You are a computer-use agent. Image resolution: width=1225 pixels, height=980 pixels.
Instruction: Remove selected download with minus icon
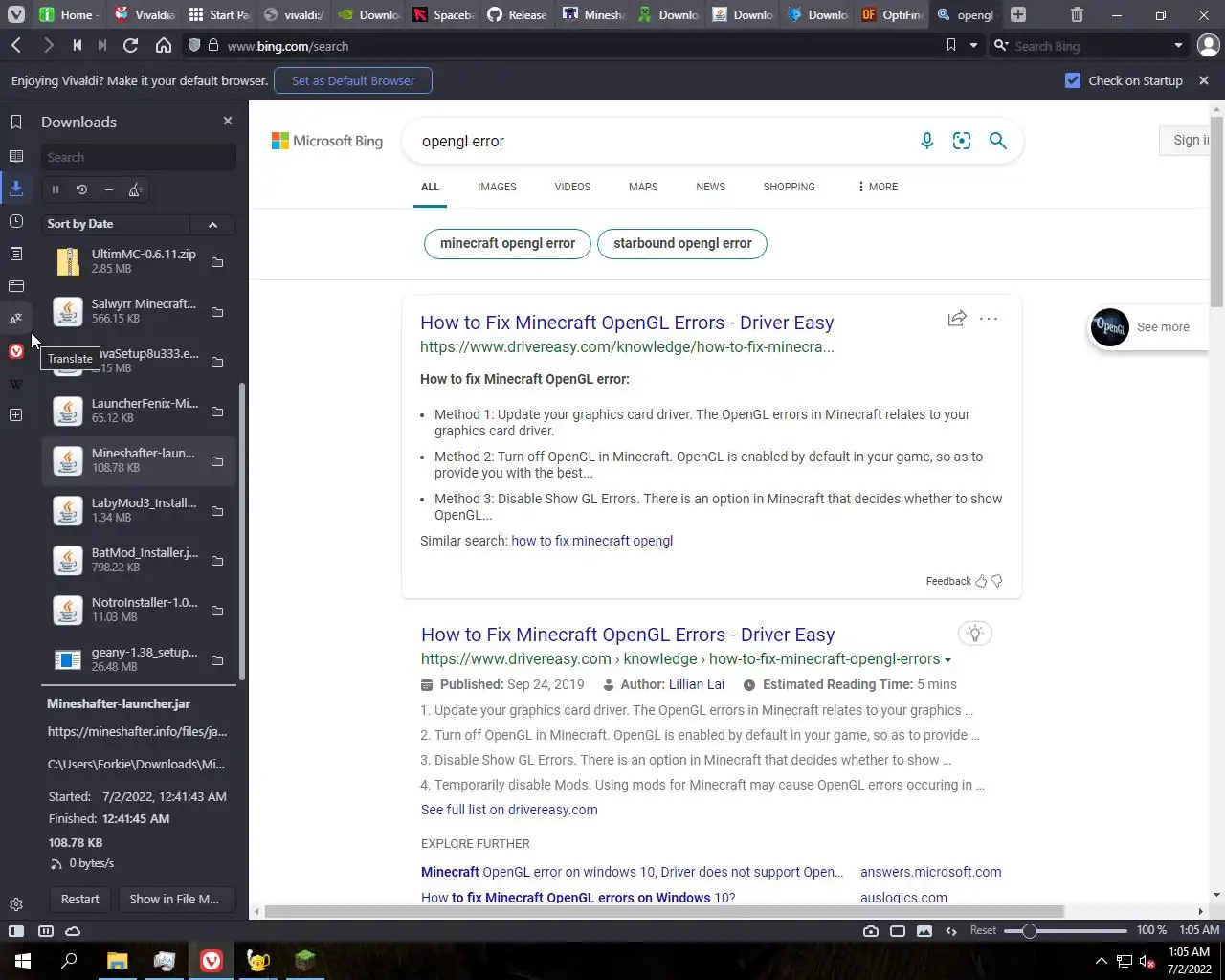click(109, 189)
